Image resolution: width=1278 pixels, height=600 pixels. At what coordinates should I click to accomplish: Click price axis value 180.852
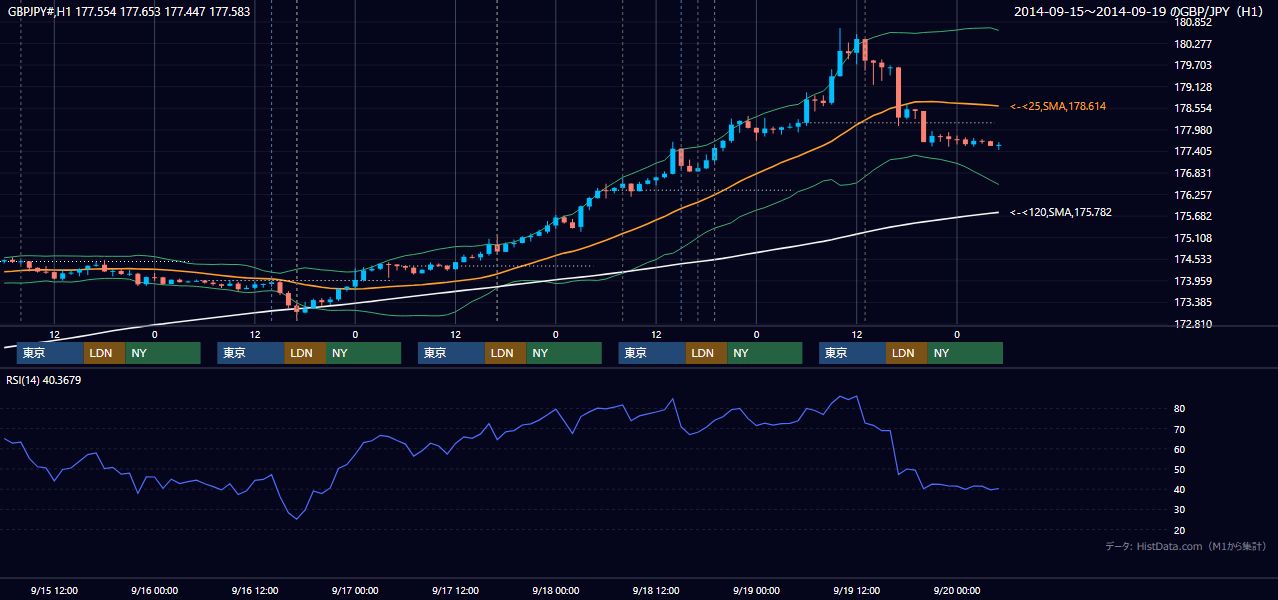pos(1193,23)
